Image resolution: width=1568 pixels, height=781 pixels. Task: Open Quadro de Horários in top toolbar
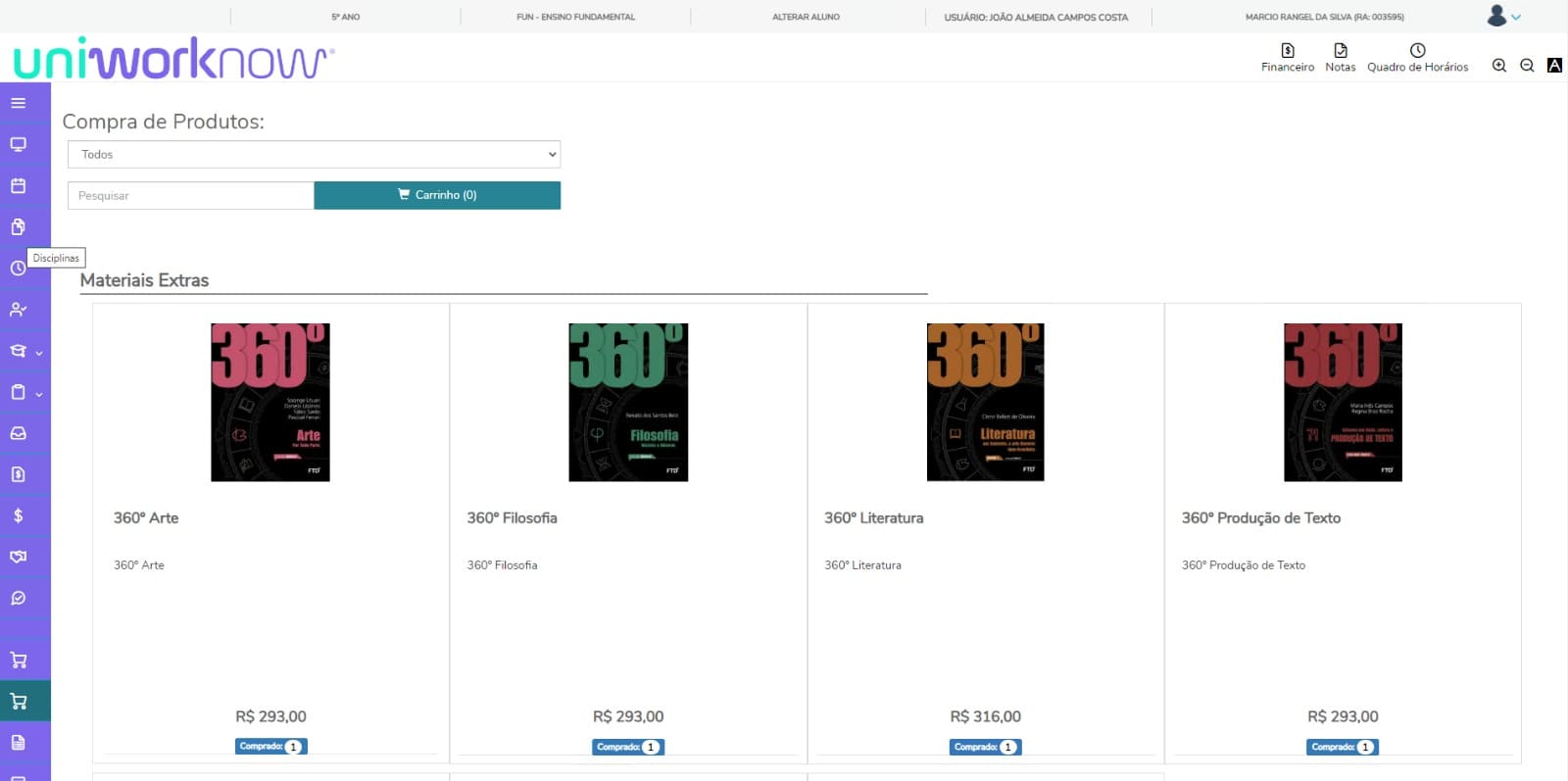(1417, 58)
